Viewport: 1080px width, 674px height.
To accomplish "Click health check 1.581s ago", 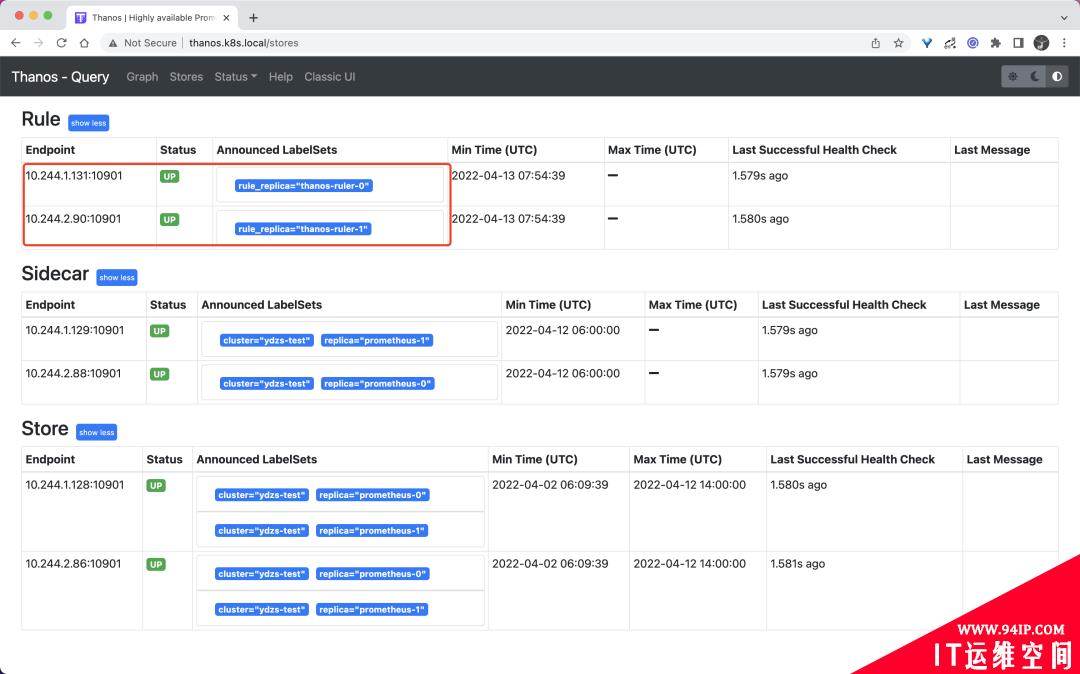I will click(798, 563).
